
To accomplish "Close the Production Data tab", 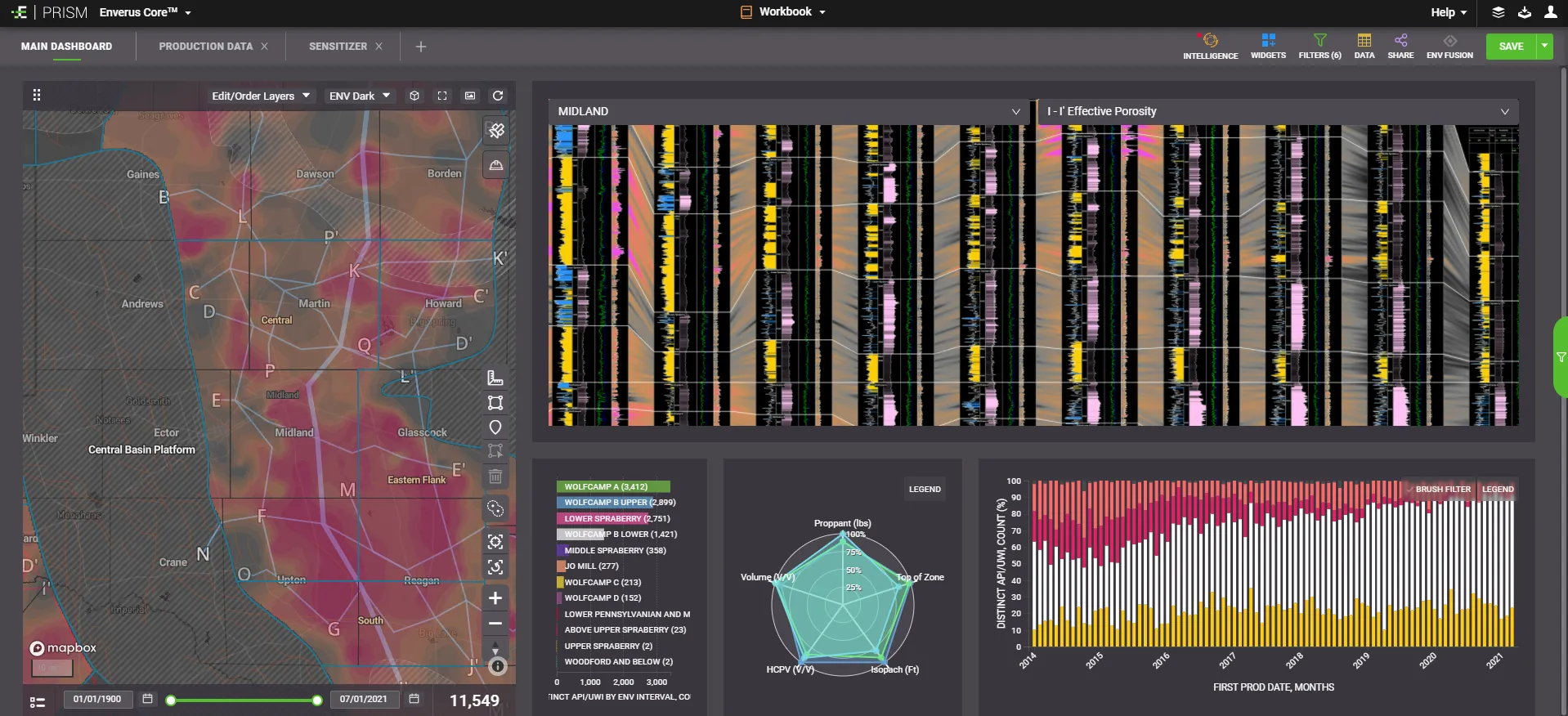I will pos(264,47).
